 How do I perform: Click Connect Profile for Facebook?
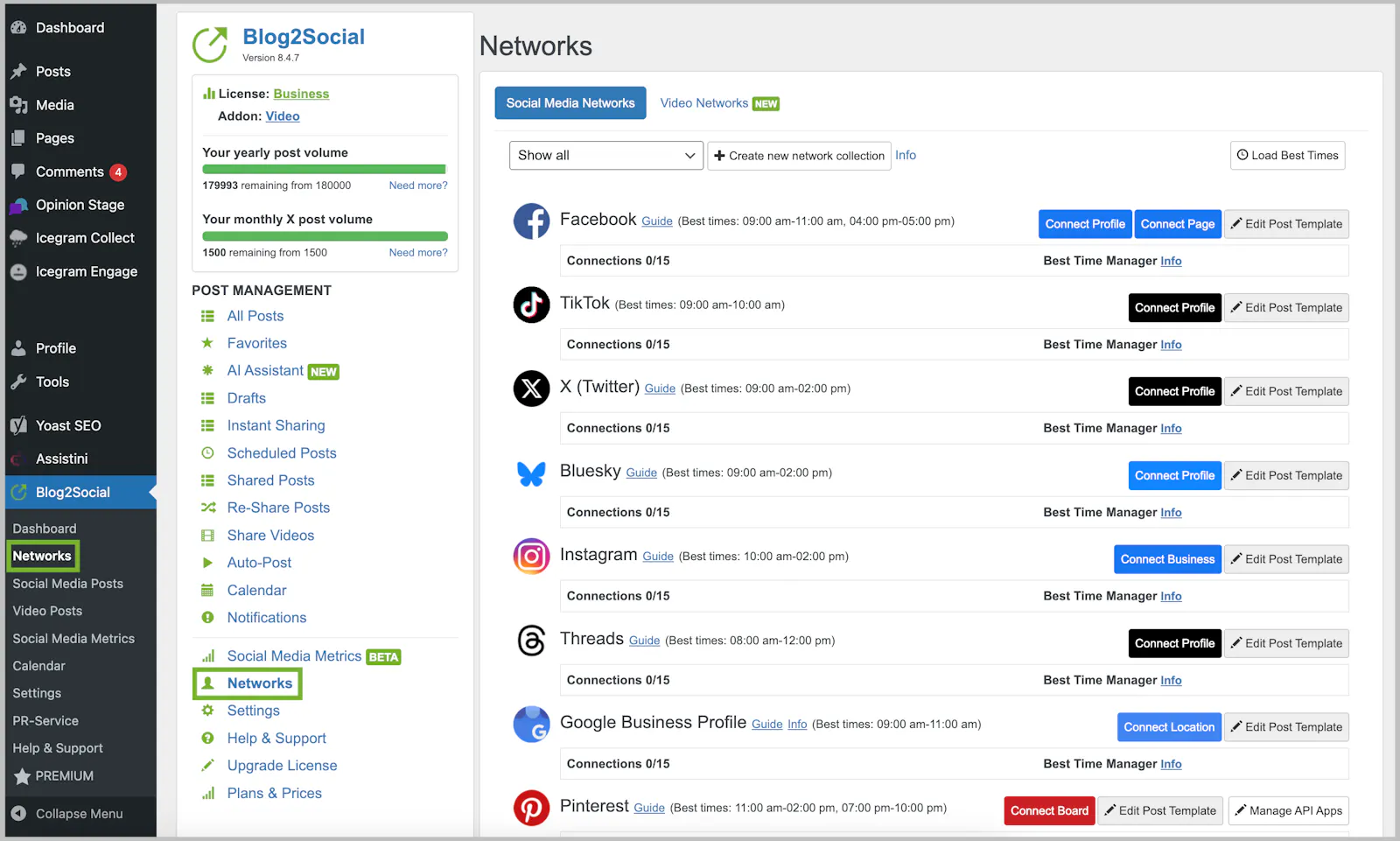point(1085,224)
